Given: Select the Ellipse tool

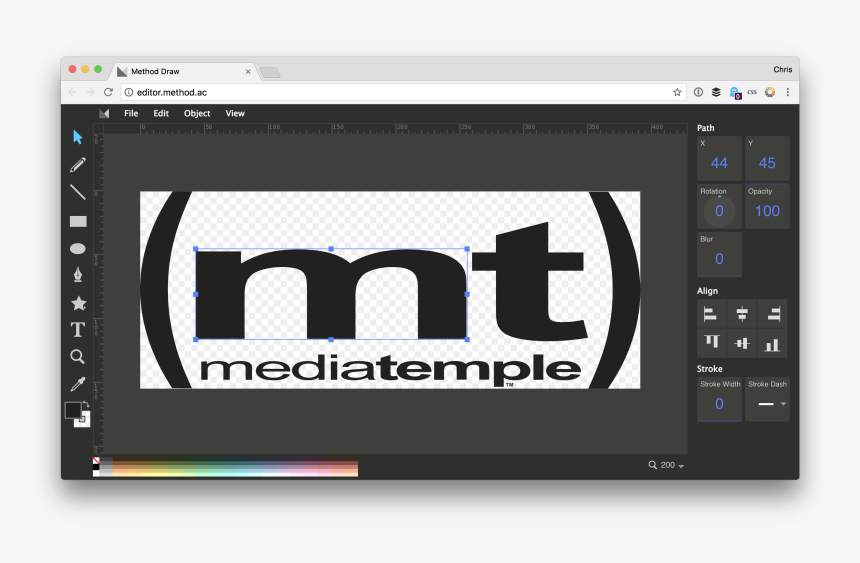Looking at the screenshot, I should pos(78,249).
